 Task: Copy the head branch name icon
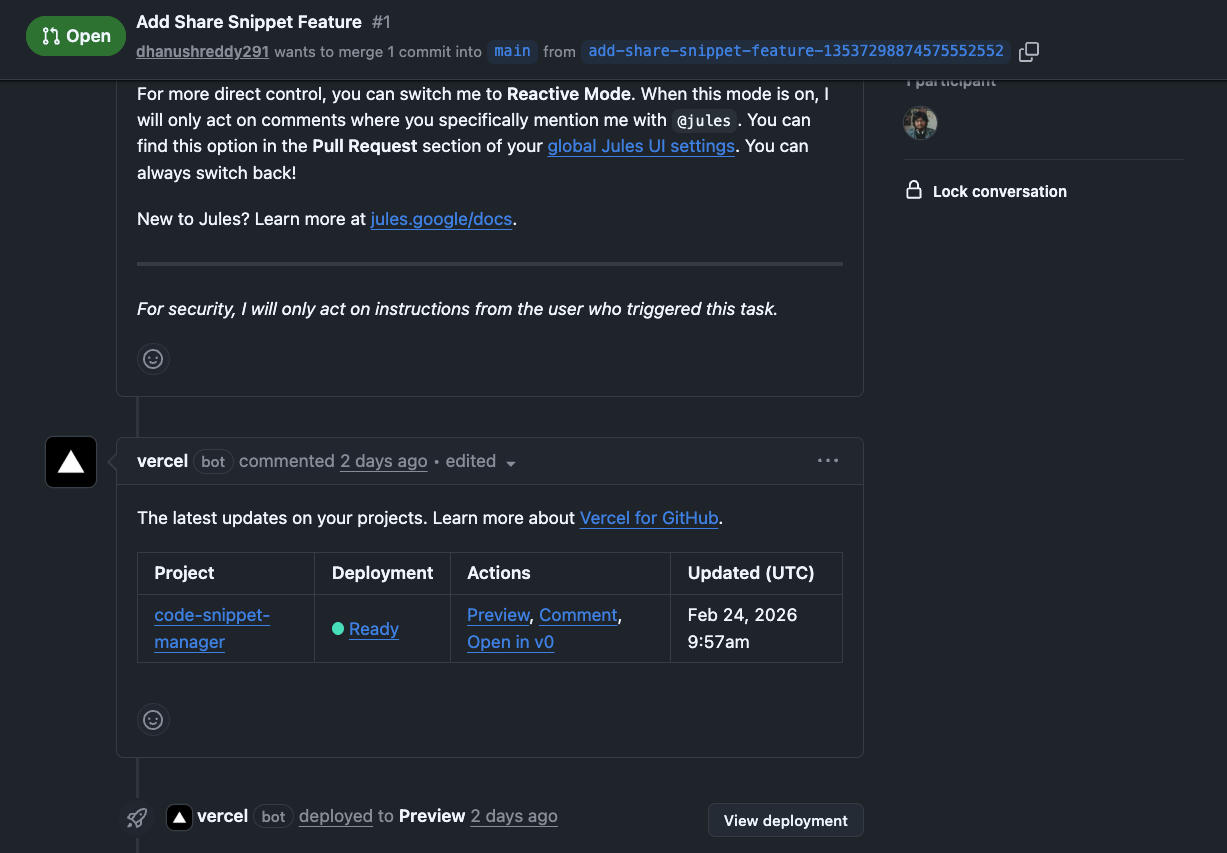click(1028, 51)
